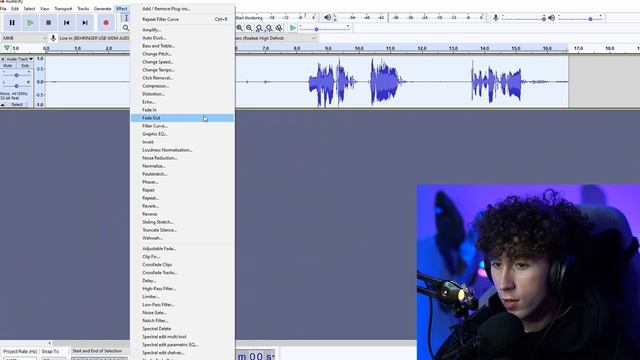Click the 10.0 second mark on the timeline ruler
Image resolution: width=640 pixels, height=360 pixels.
[359, 49]
